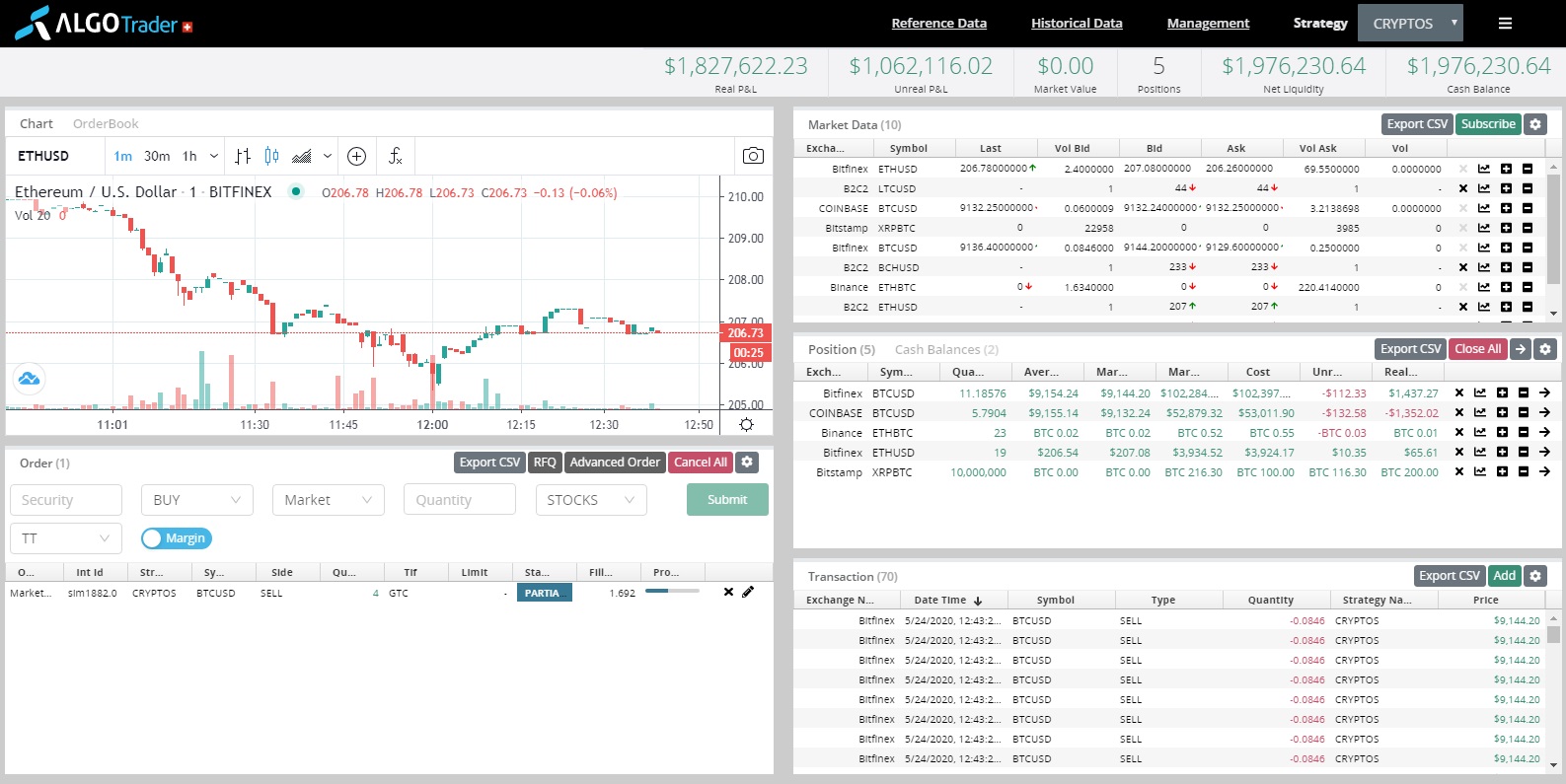Open Transaction panel settings gear

(x=1534, y=576)
